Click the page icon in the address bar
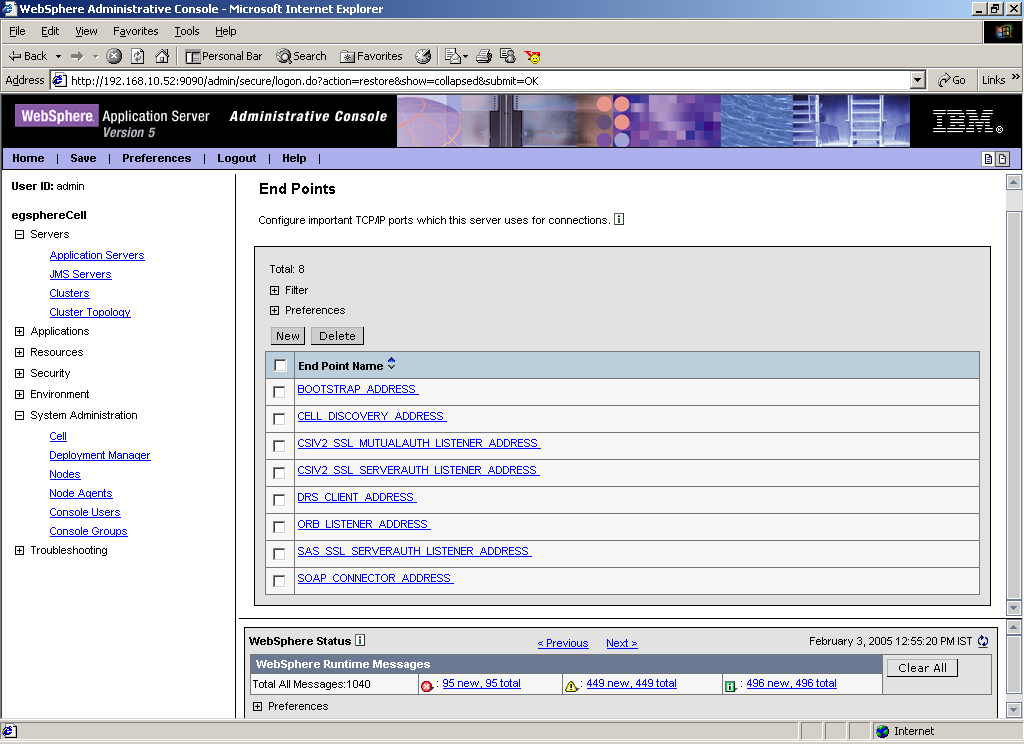 tap(59, 80)
